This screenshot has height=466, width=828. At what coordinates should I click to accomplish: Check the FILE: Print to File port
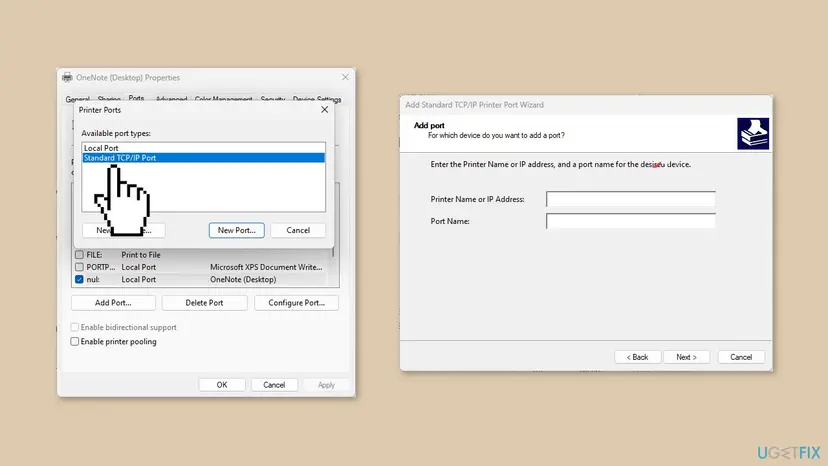coord(79,255)
